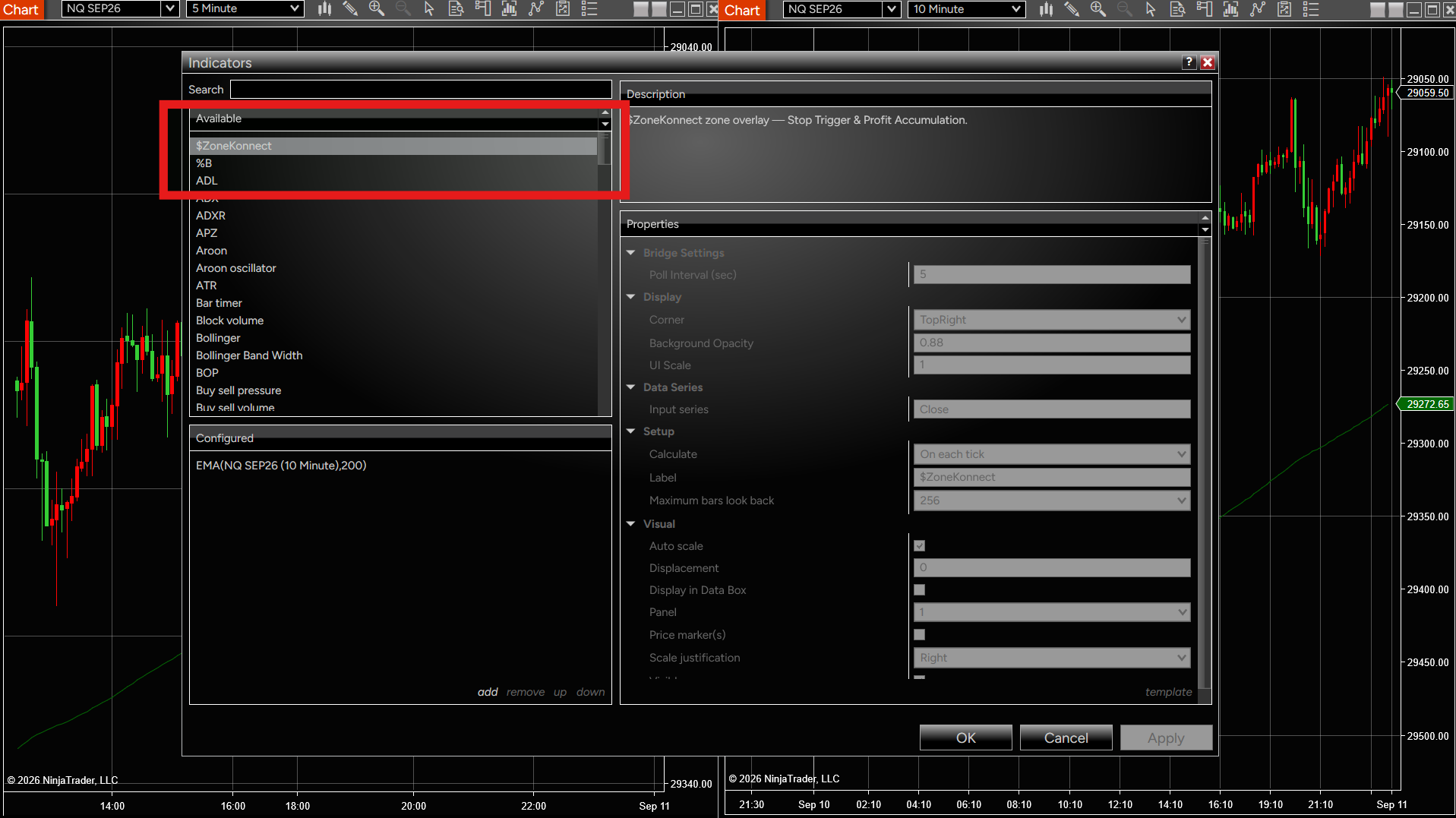Open Indicators icon in 5 Minute chart toolbar

[x=536, y=9]
